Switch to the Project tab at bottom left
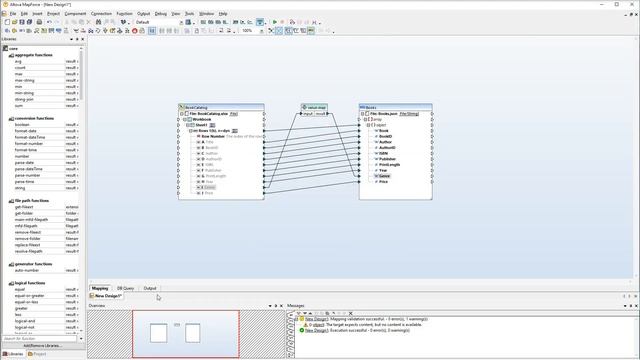The width and height of the screenshot is (640, 360). [x=37, y=354]
